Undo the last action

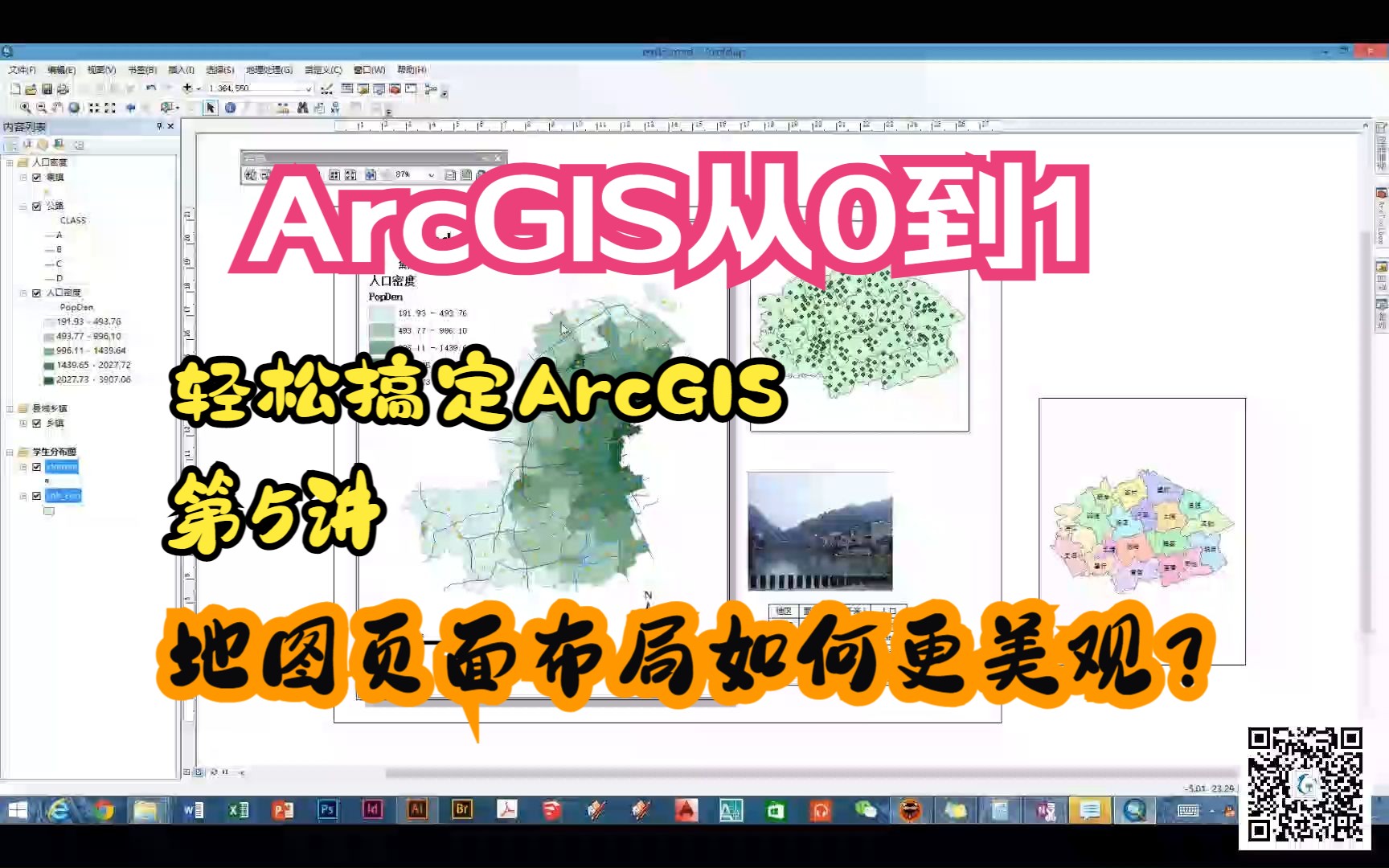(151, 88)
